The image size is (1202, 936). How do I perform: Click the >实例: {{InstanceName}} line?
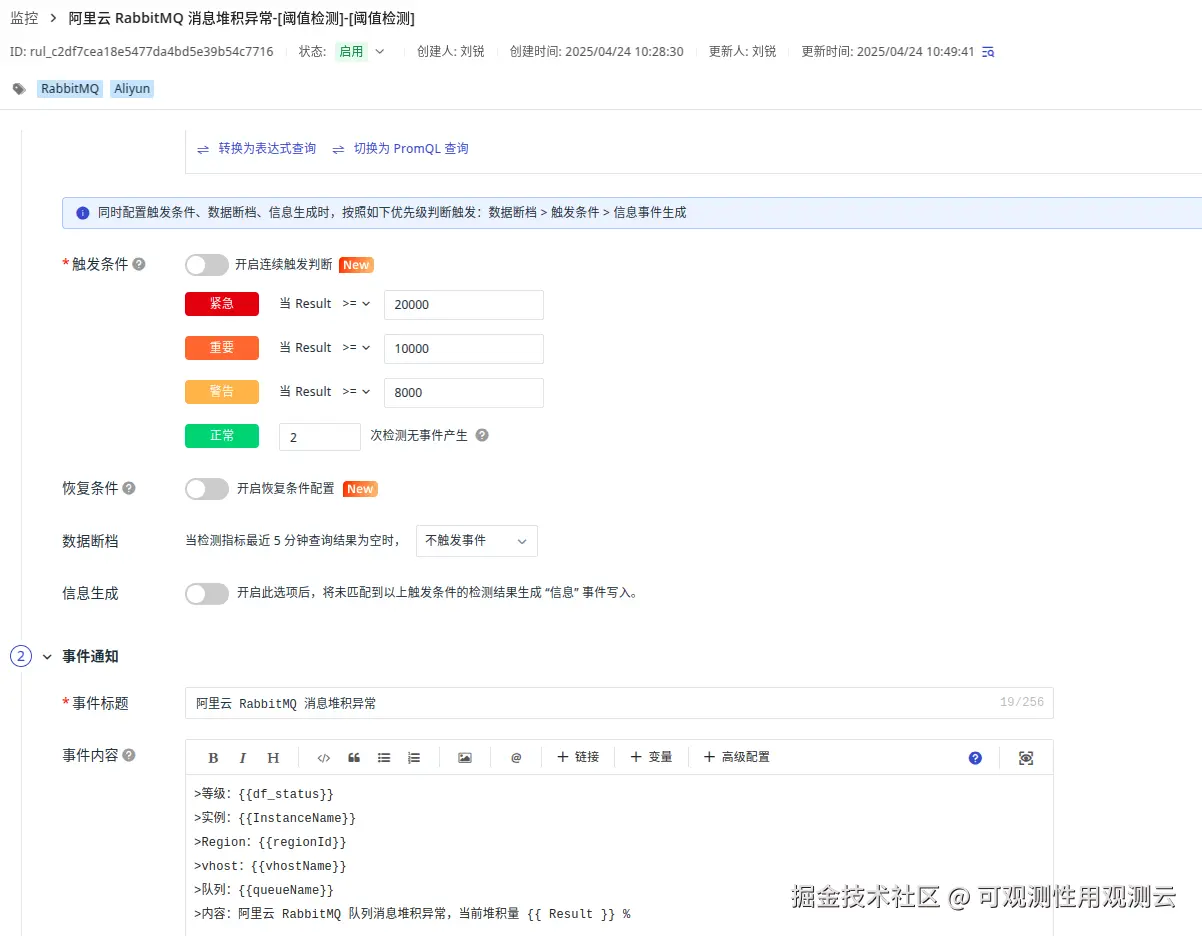click(275, 818)
